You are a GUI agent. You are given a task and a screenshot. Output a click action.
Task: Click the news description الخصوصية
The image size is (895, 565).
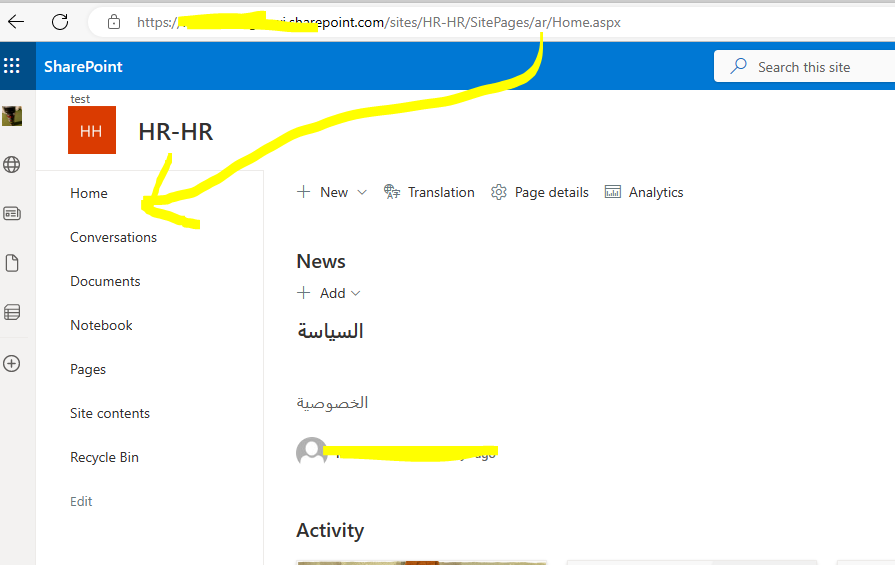pyautogui.click(x=332, y=403)
